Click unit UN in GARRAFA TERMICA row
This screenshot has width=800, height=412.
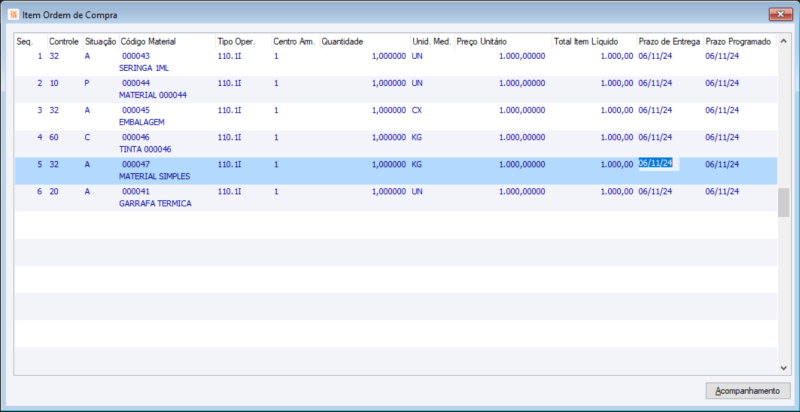coord(417,191)
